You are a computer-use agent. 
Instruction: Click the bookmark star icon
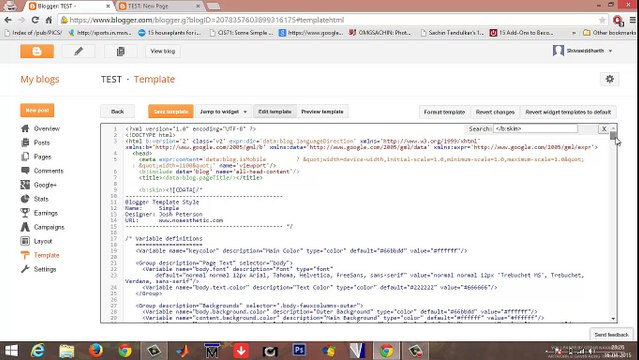pyautogui.click(x=602, y=20)
